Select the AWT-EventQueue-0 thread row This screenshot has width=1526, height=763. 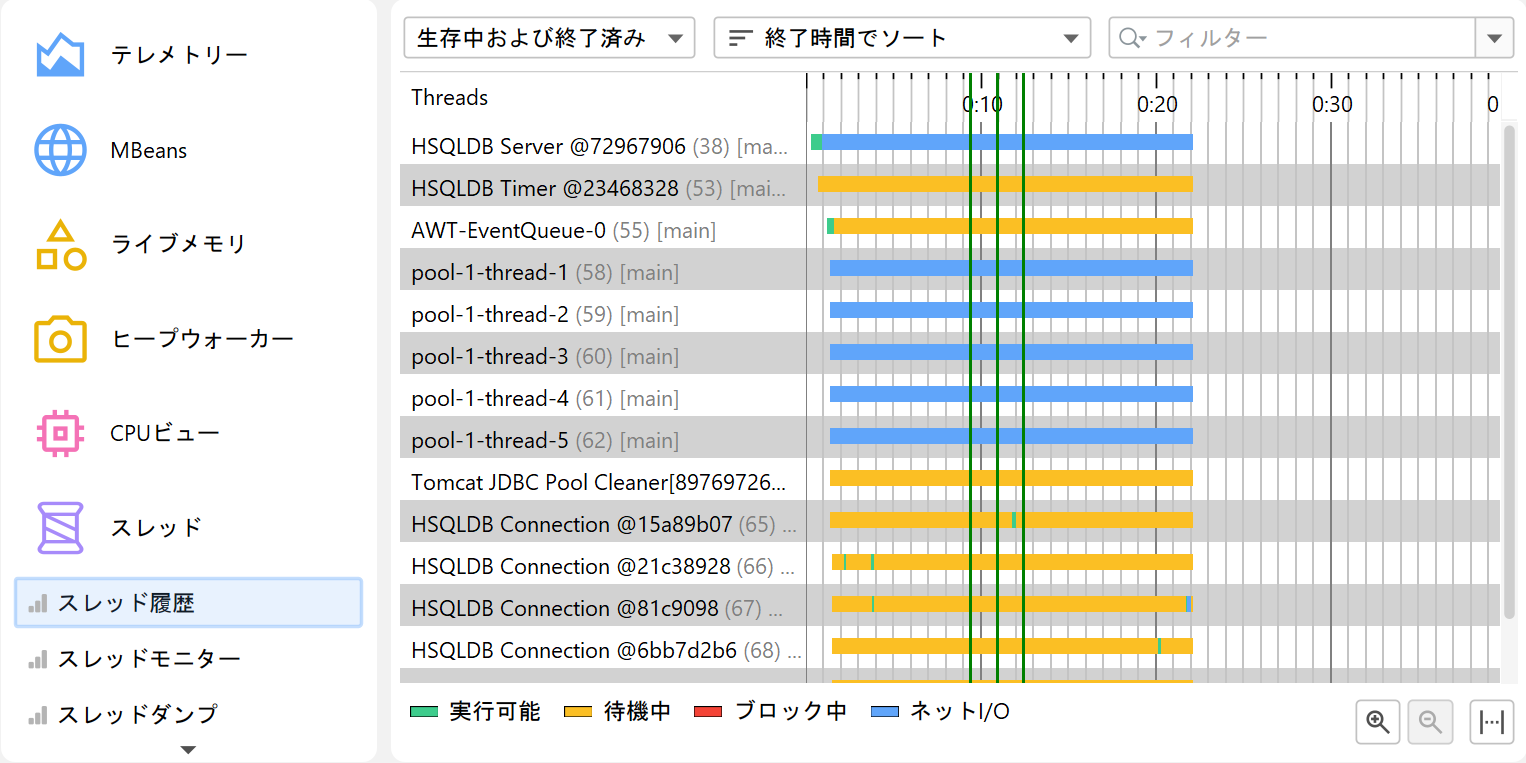click(508, 231)
